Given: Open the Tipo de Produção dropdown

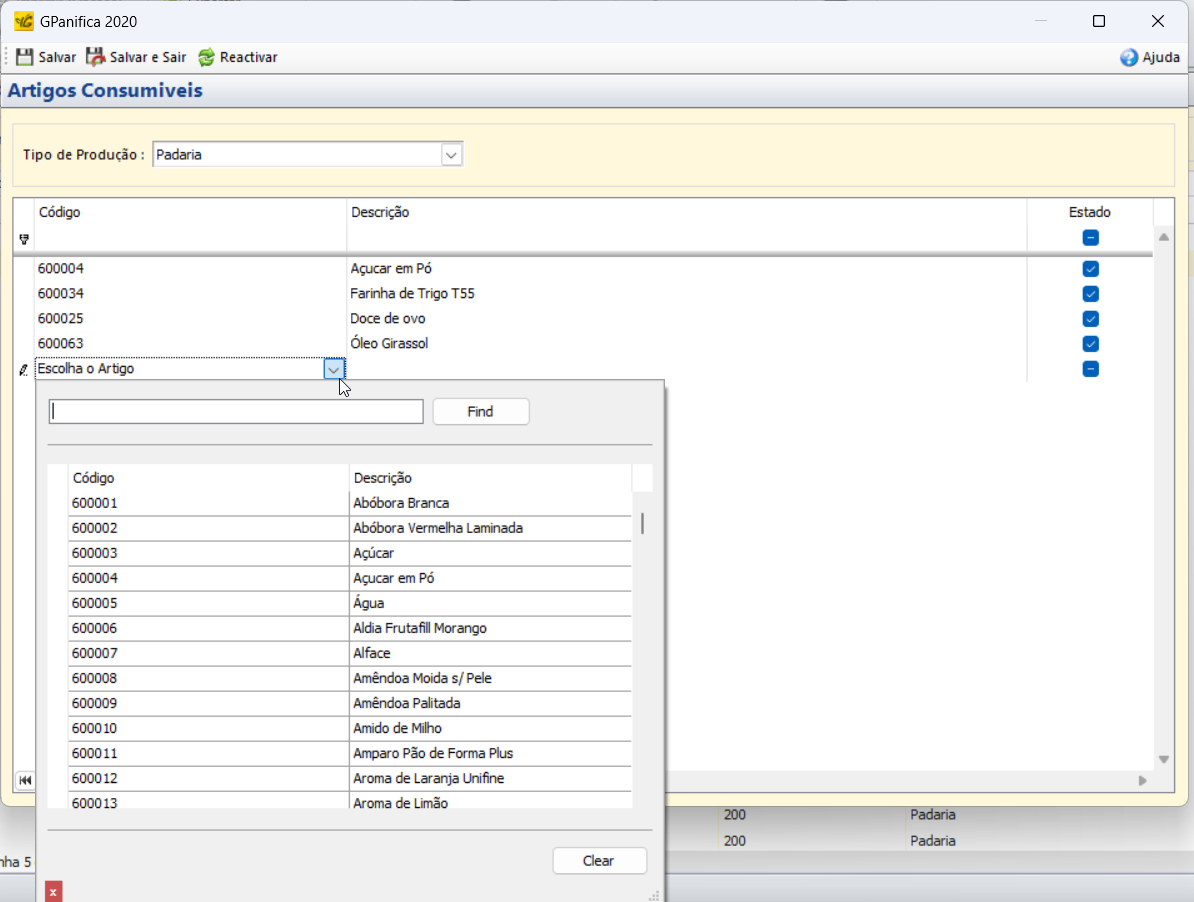Looking at the screenshot, I should coord(451,155).
